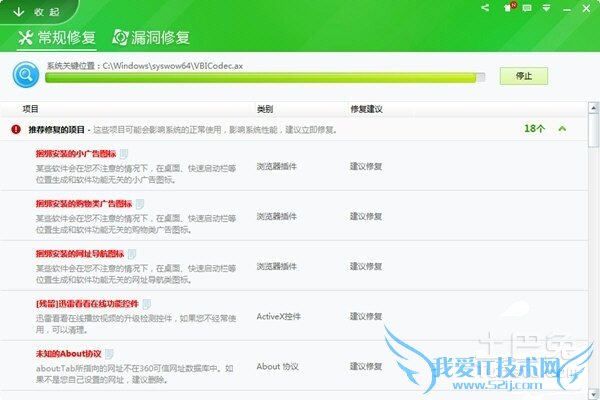600x400 pixels.
Task: Click 建议修复 for About协议 row
Action: click(x=366, y=366)
